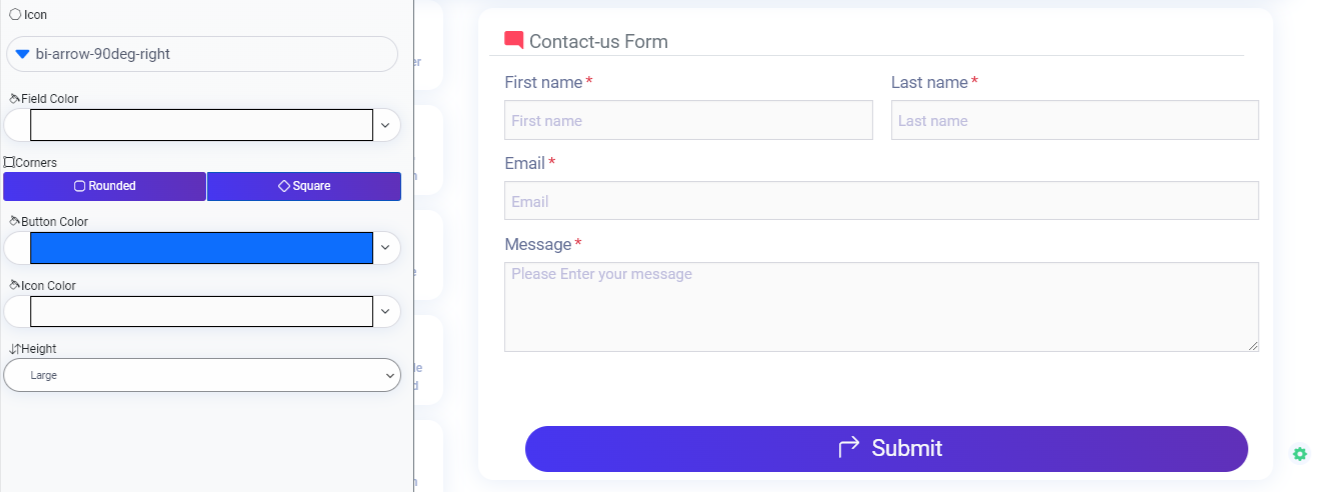Open the bi-arrow-90deg-right icon dropdown
Image resolution: width=1320 pixels, height=492 pixels.
coord(202,54)
